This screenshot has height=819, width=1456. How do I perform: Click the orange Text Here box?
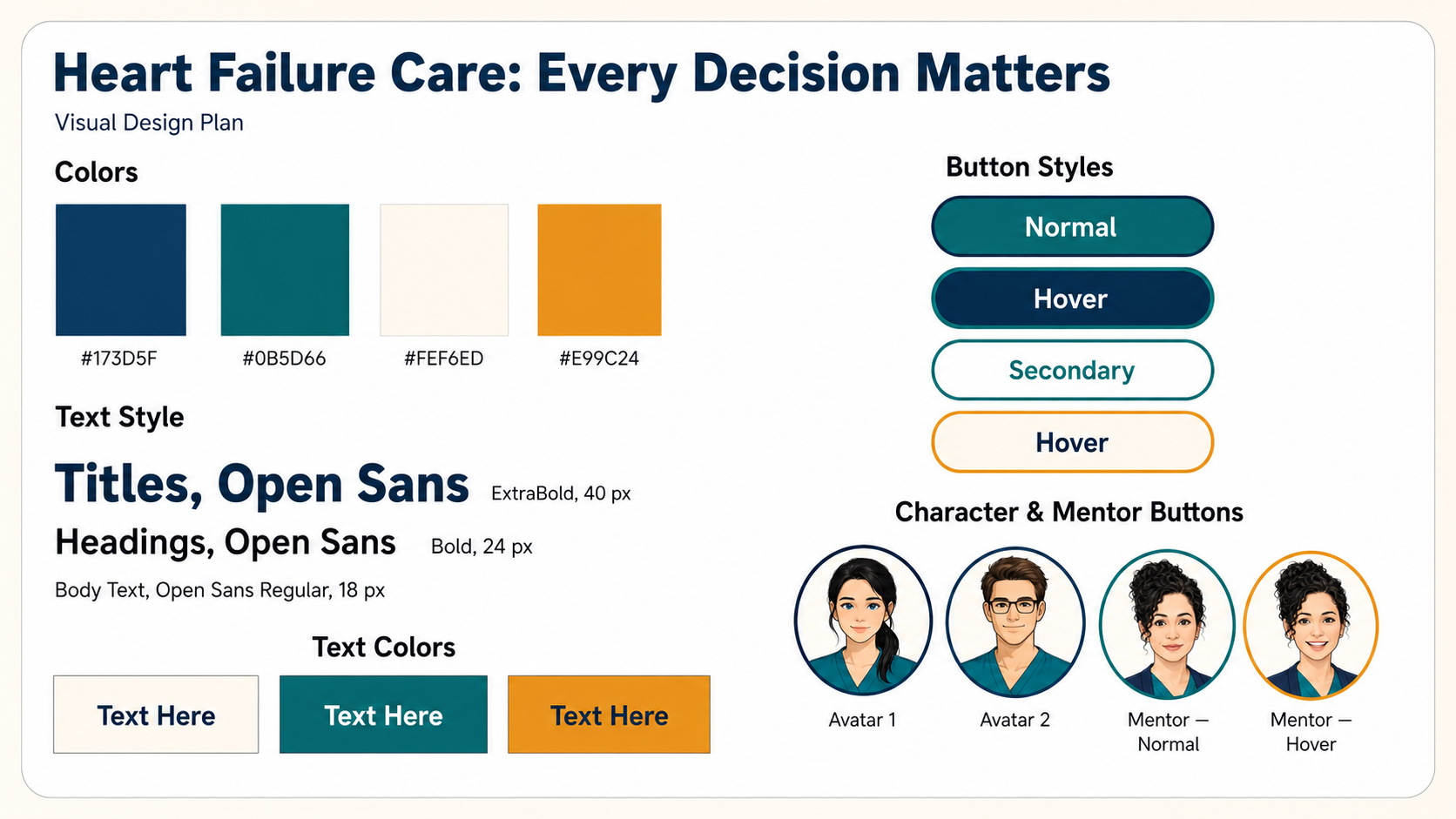[x=609, y=715]
